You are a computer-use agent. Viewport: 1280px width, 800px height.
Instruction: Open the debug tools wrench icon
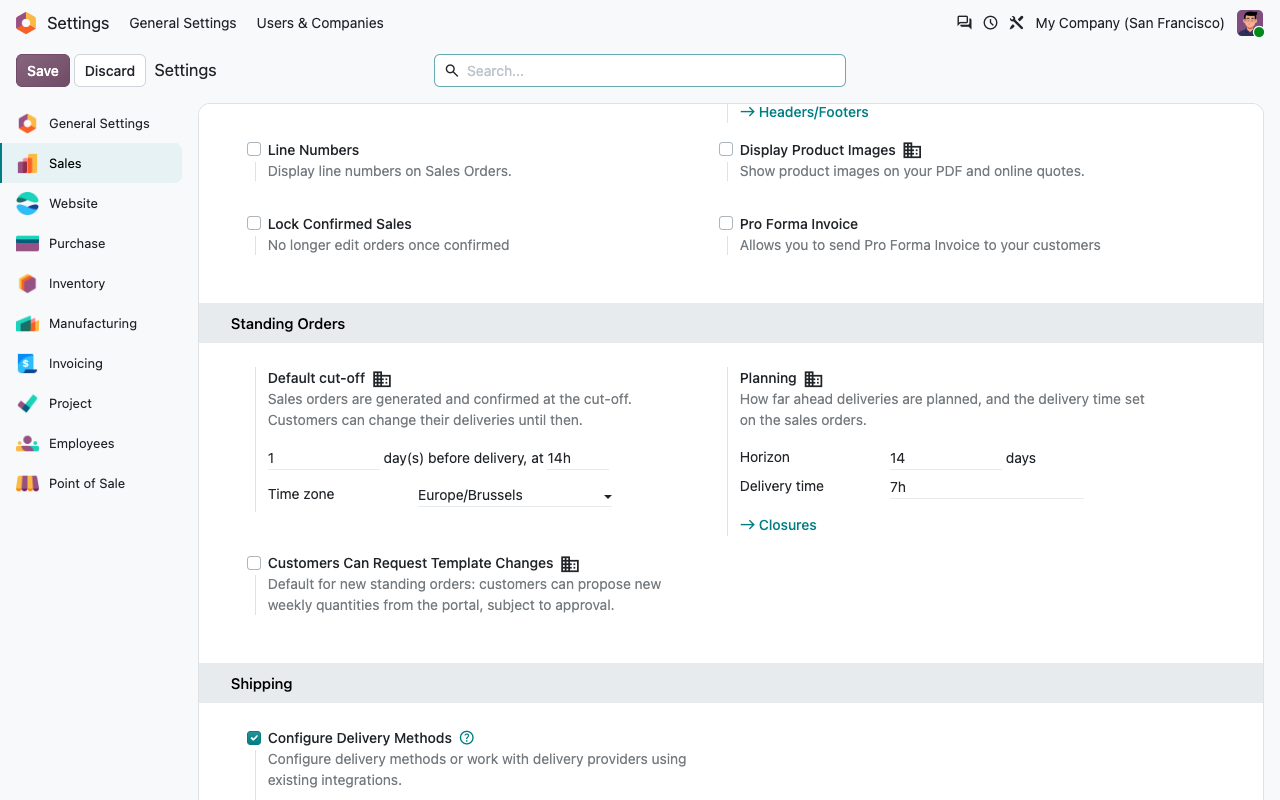point(1016,23)
